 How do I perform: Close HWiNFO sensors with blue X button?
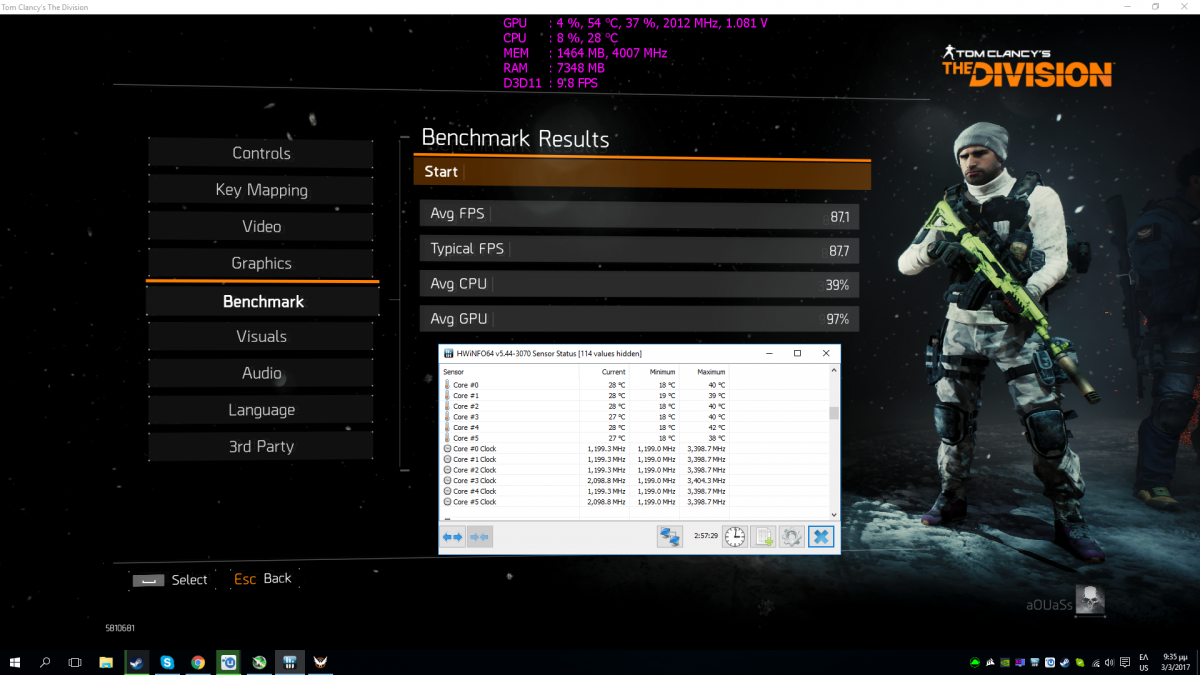click(x=821, y=537)
